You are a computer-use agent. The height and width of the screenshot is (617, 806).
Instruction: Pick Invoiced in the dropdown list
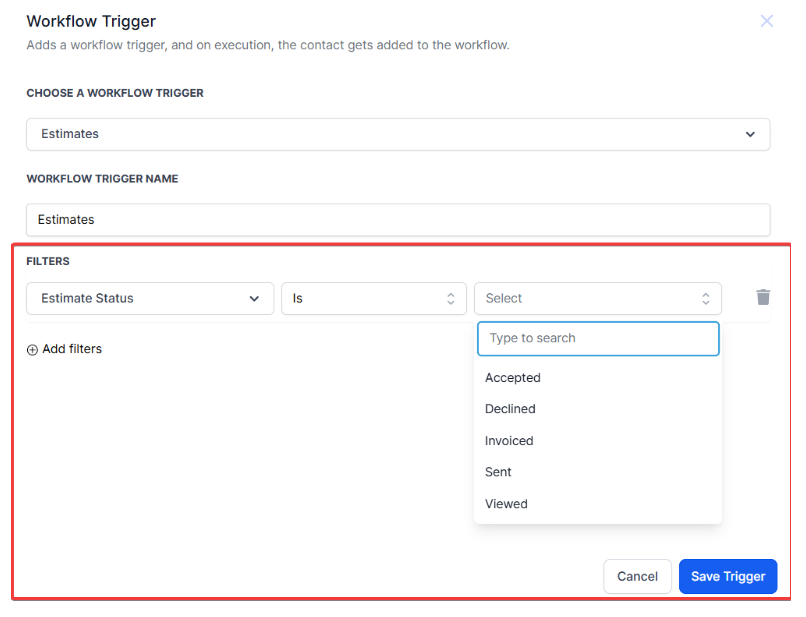click(509, 441)
